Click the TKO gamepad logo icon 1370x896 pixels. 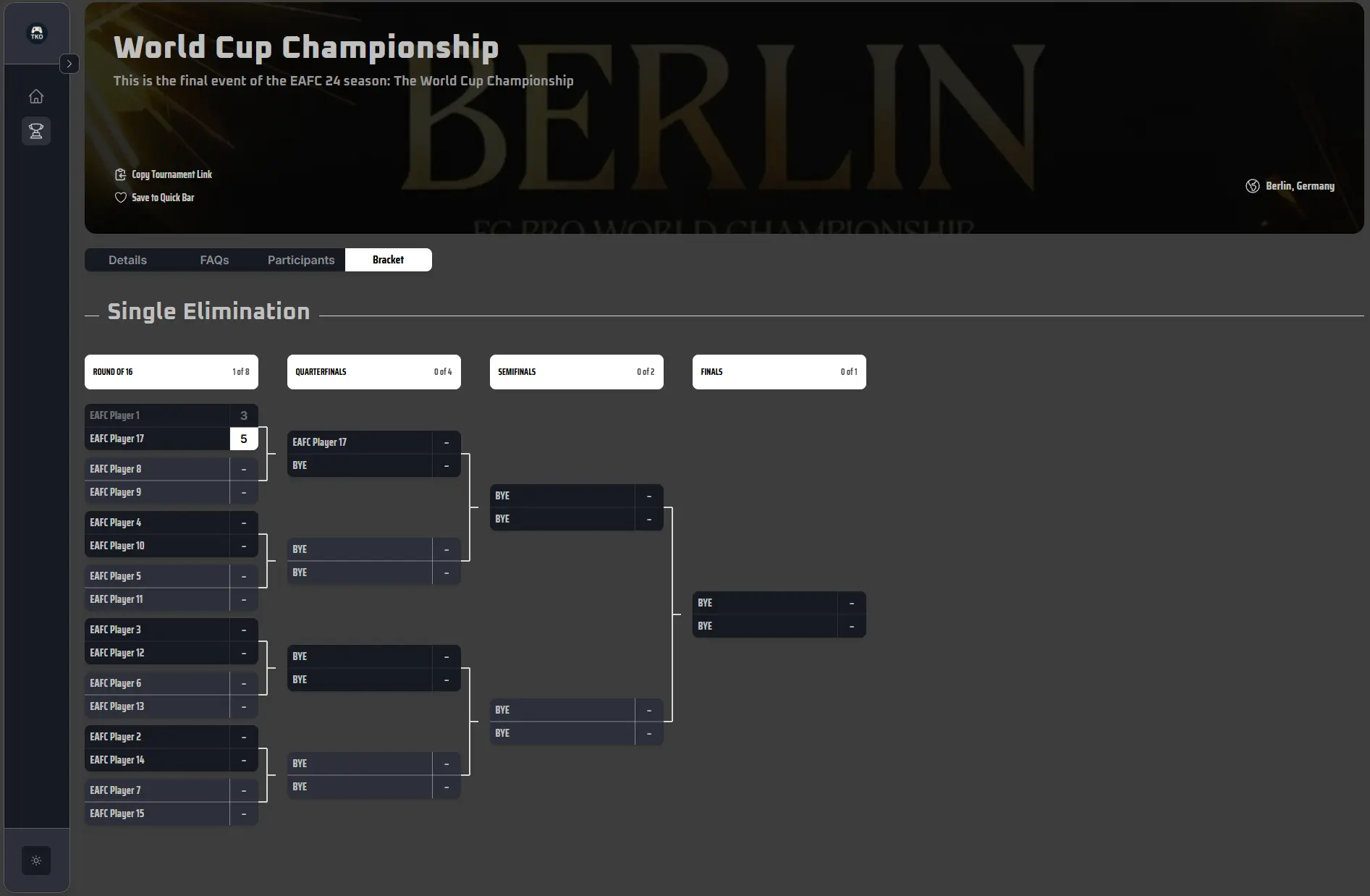(37, 33)
